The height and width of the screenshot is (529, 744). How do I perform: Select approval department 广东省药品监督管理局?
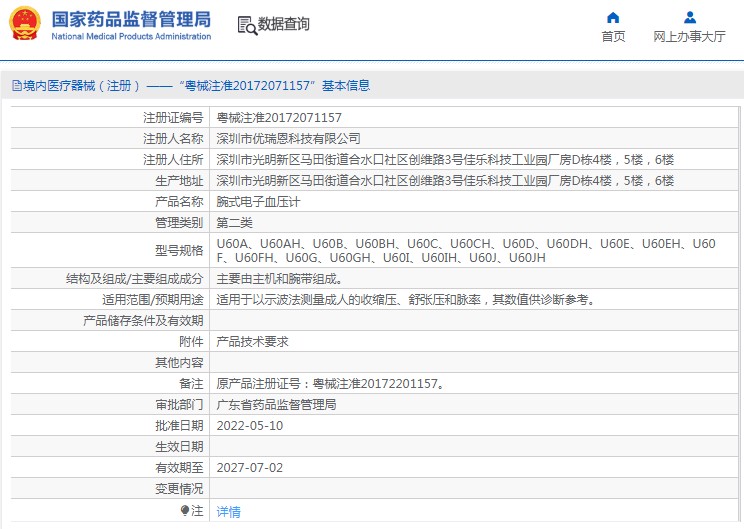(x=276, y=405)
